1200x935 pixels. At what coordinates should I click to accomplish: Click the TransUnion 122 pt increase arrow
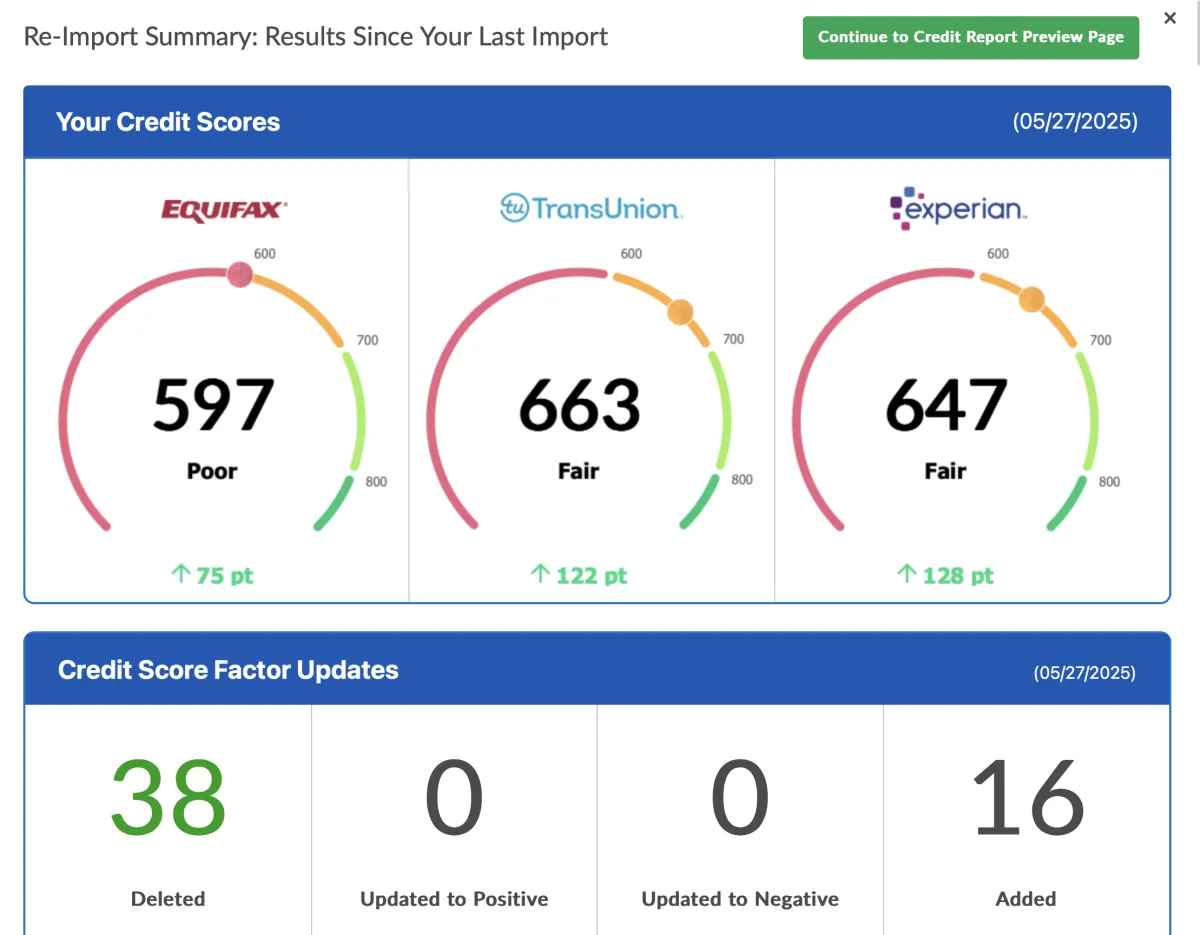click(540, 575)
